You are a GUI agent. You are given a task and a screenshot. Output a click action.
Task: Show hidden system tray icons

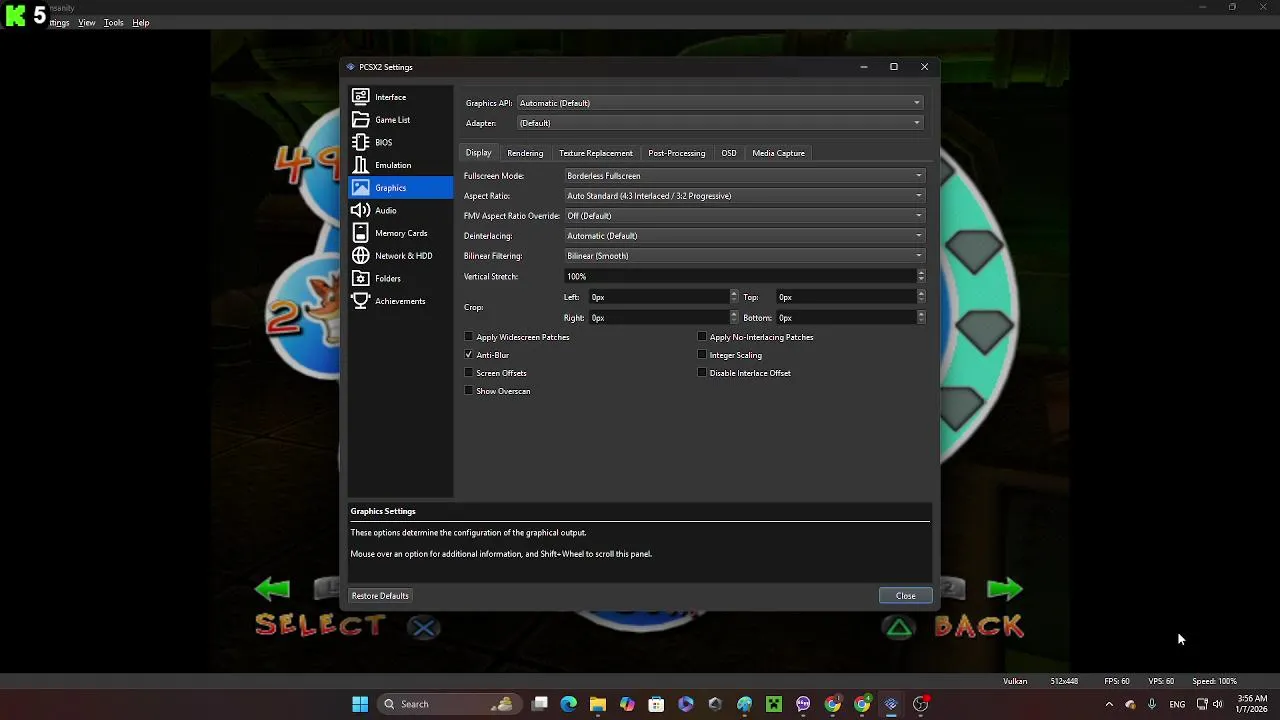click(x=1109, y=704)
